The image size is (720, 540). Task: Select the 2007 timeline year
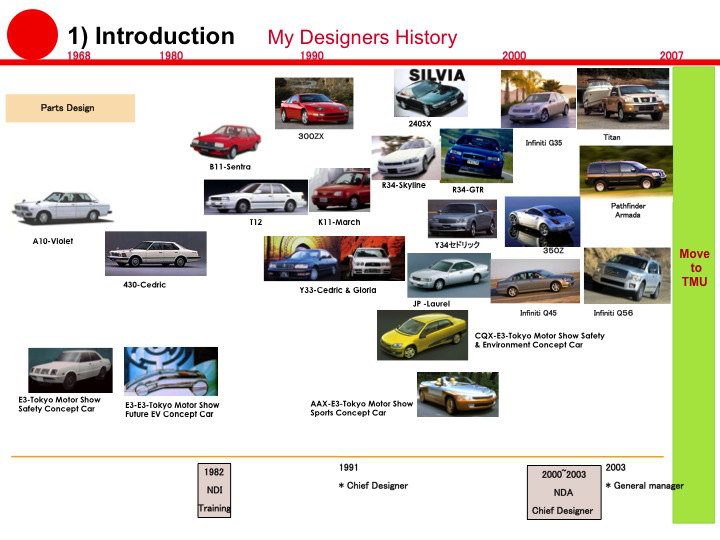click(x=671, y=56)
